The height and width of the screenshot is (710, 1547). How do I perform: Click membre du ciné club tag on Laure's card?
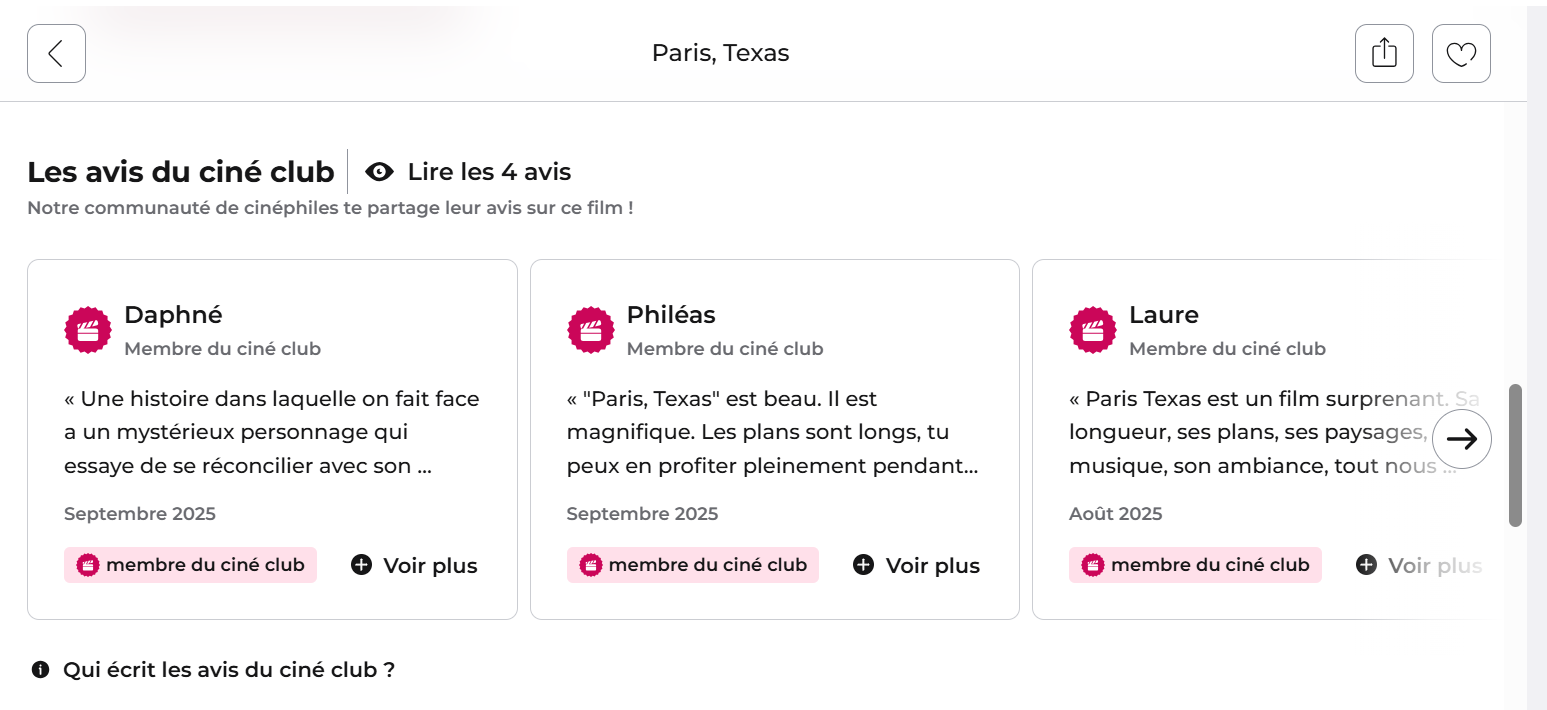[x=1195, y=565]
